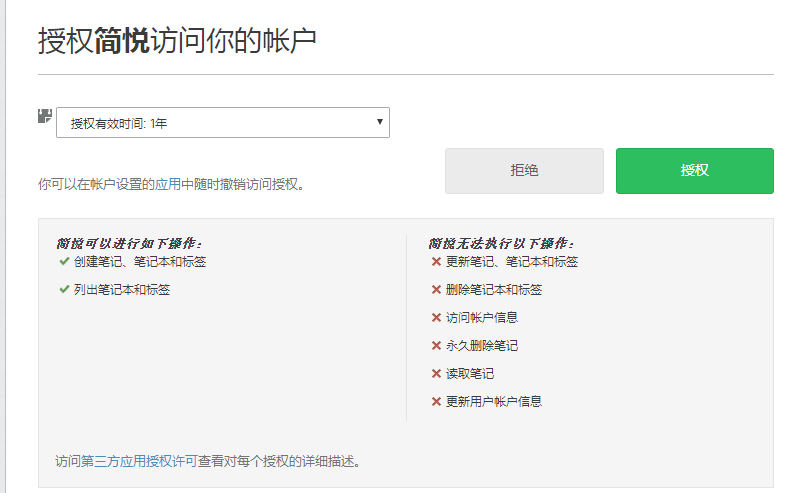Click the broken image icon beside dropdown
This screenshot has width=790, height=493.
pos(45,116)
